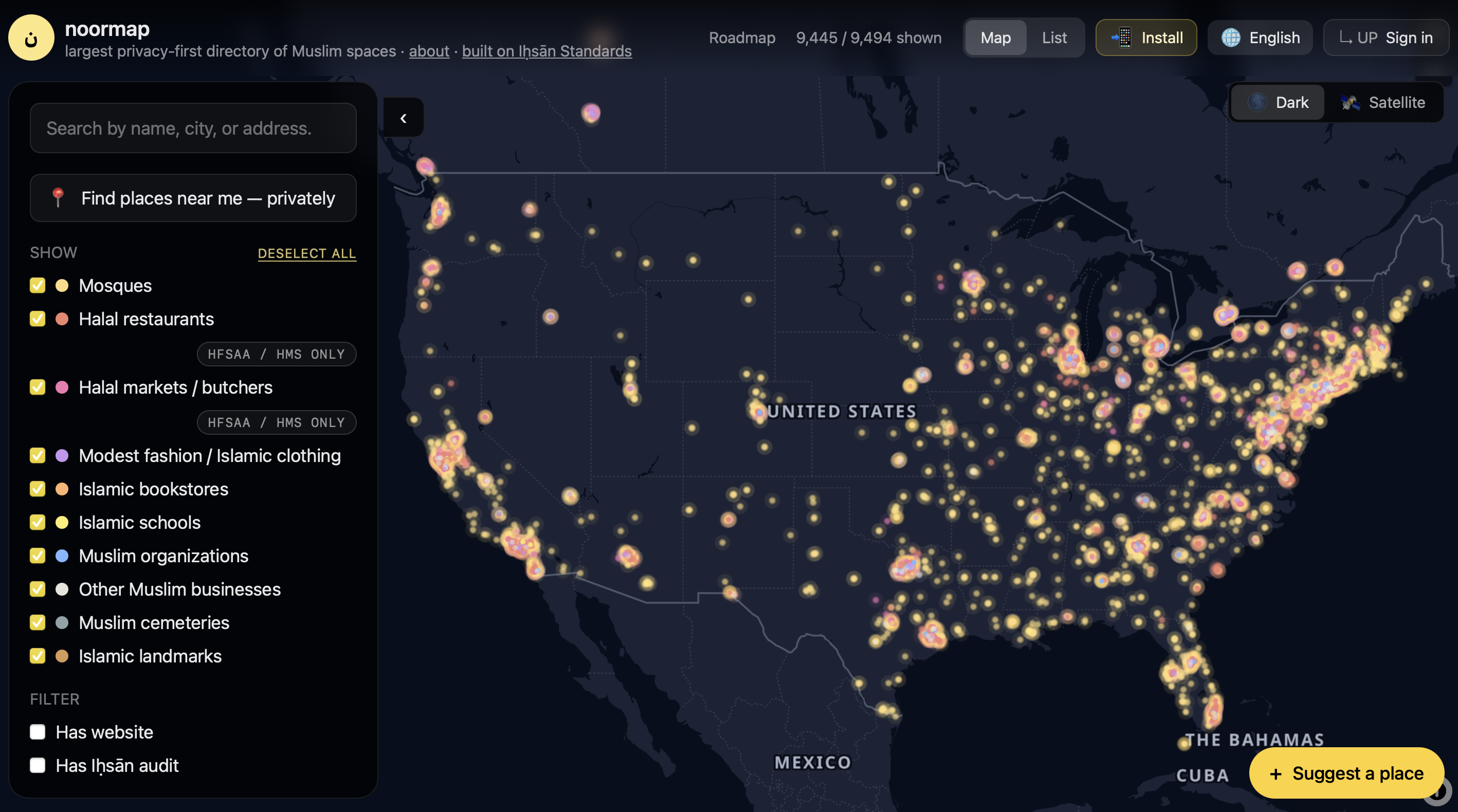
Task: Uncheck the Islamic schools checkbox
Action: tap(38, 522)
